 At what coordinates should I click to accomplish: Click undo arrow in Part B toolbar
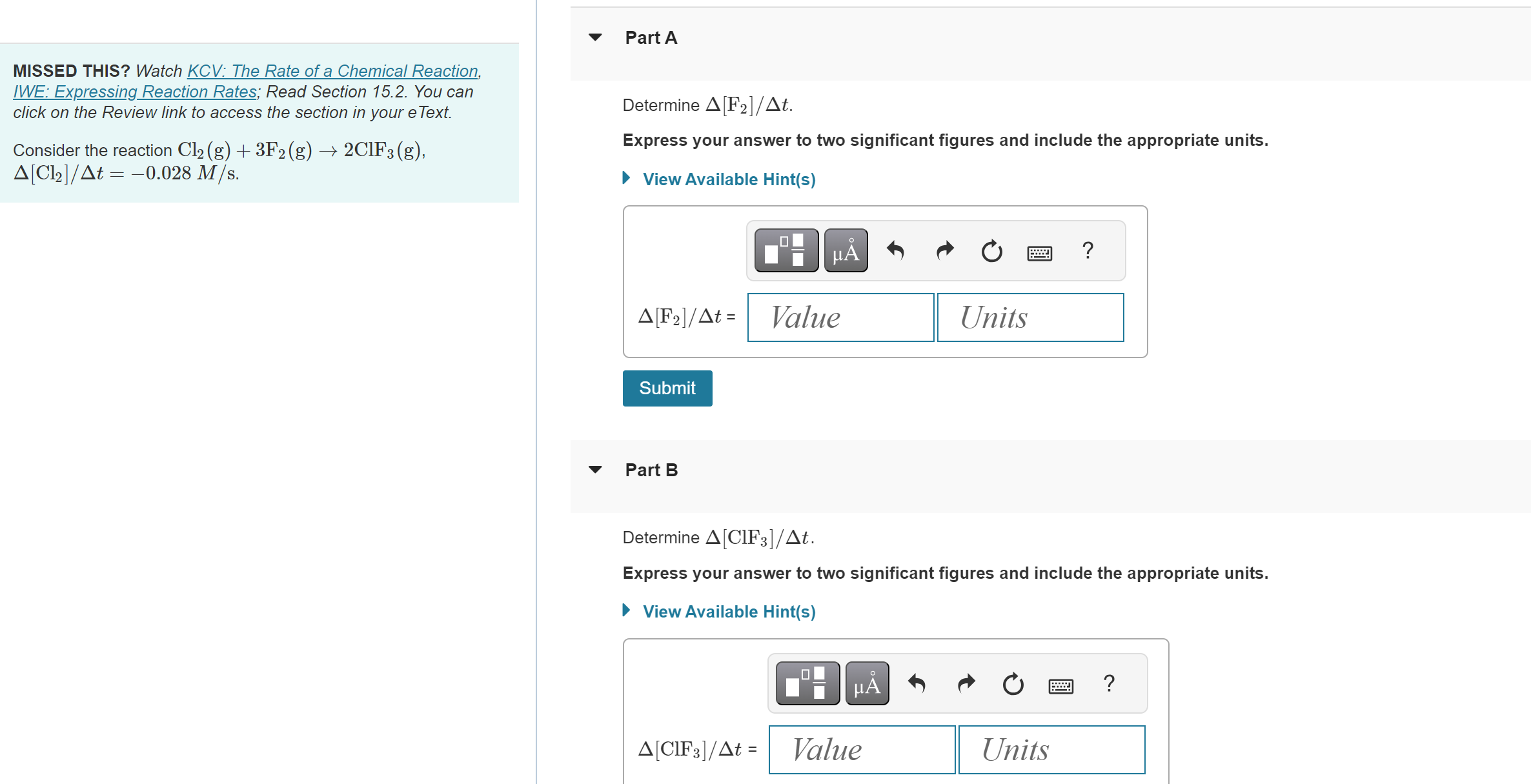917,683
